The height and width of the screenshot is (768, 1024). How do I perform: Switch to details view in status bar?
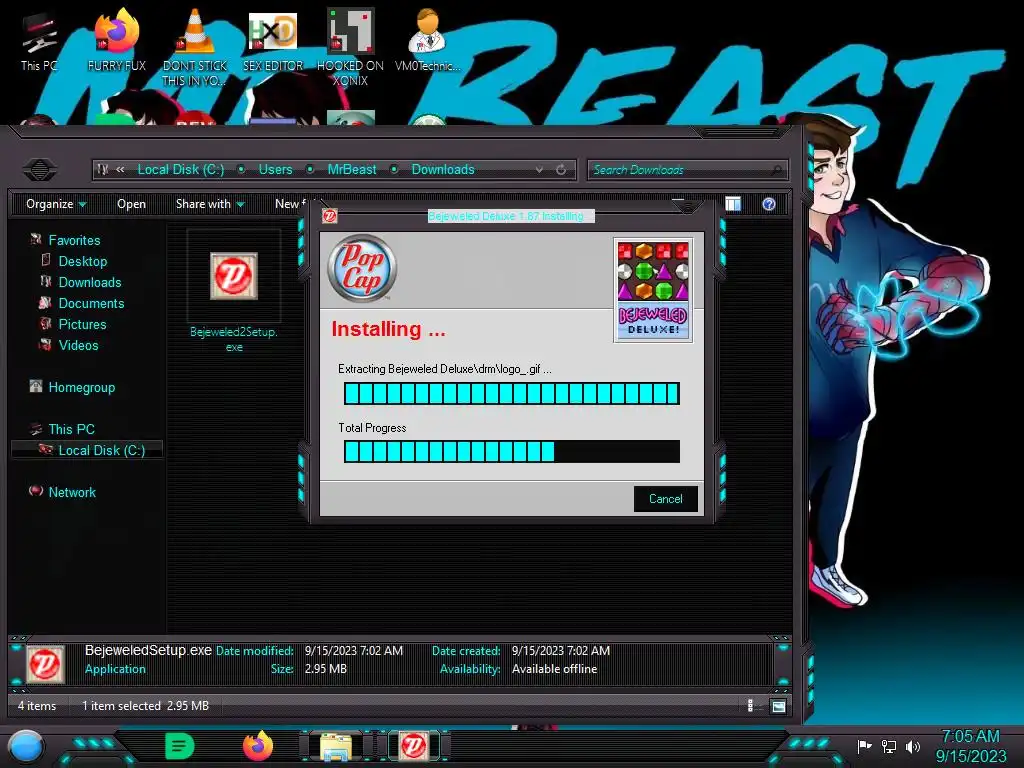point(750,706)
